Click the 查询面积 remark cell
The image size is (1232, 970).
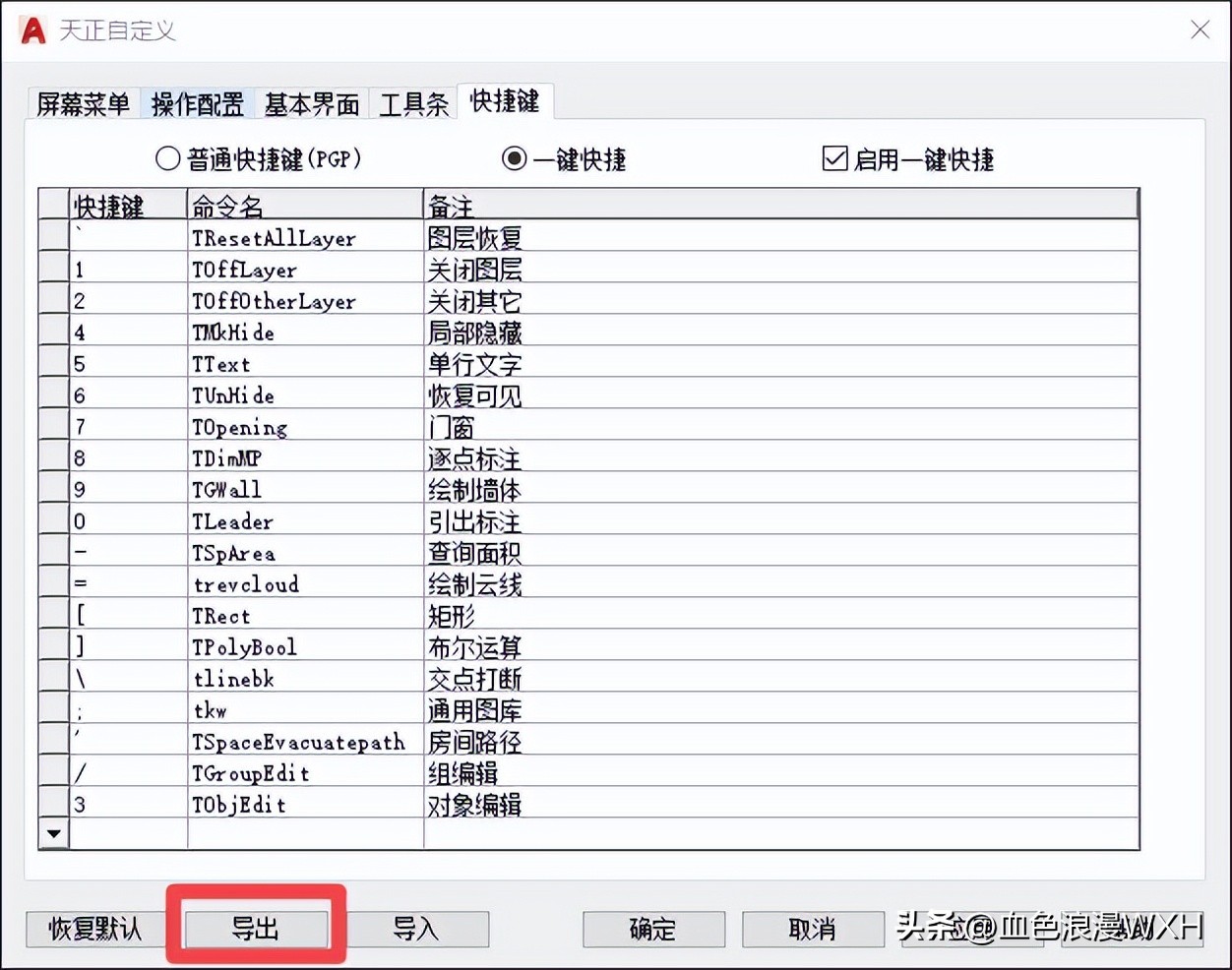781,552
